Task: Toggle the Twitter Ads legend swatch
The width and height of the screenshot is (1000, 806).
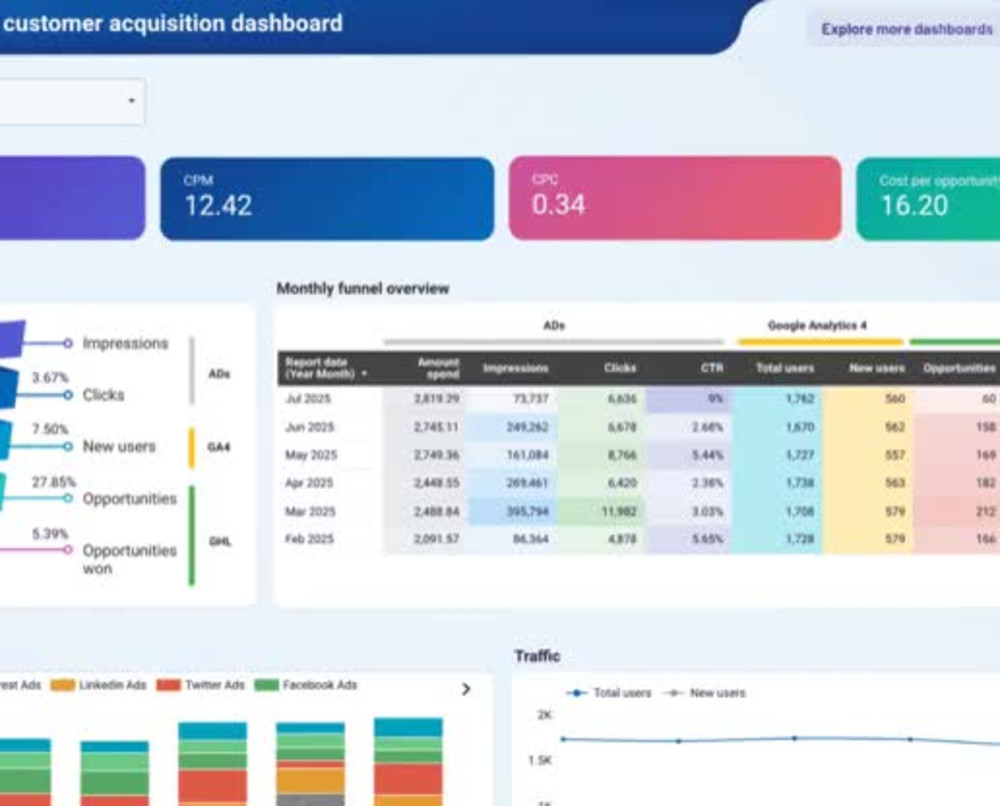Action: 169,685
